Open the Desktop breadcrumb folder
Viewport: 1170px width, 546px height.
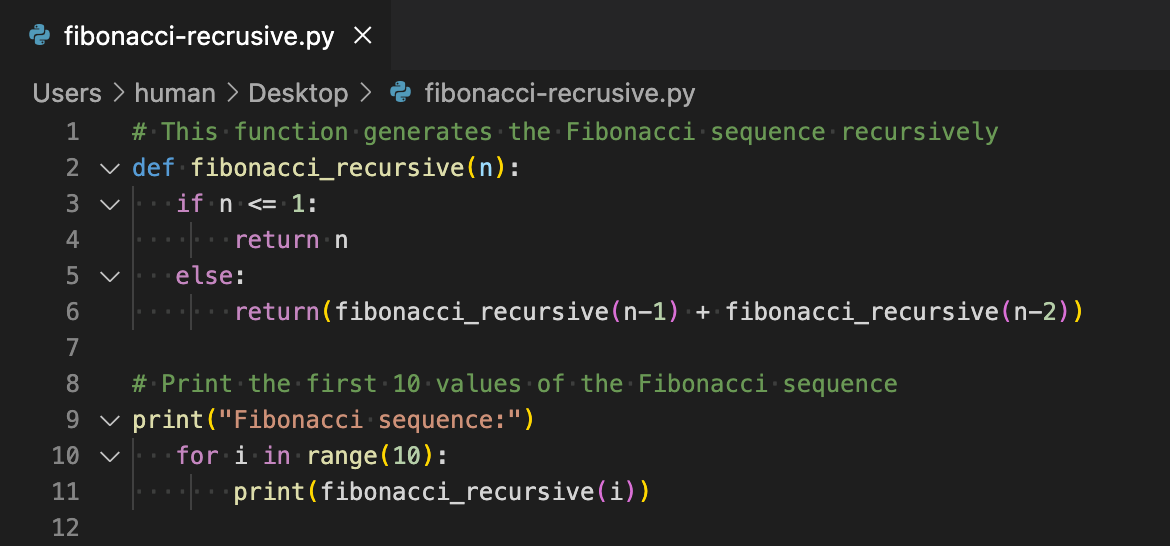298,93
